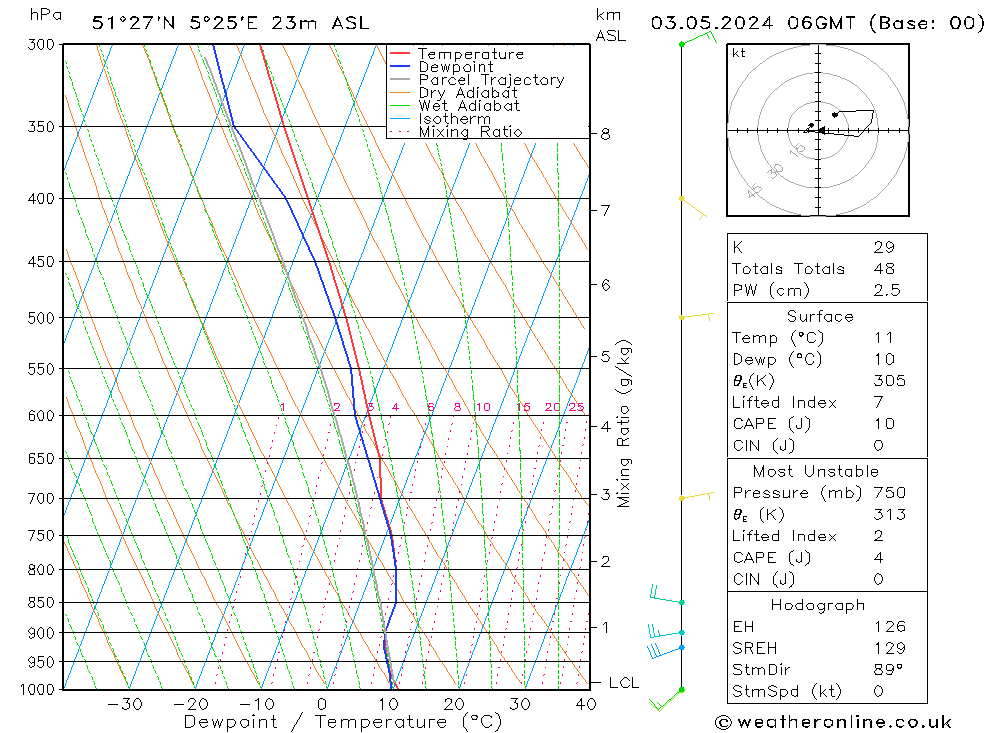
Task: Click the Surface section heading
Action: [x=820, y=317]
